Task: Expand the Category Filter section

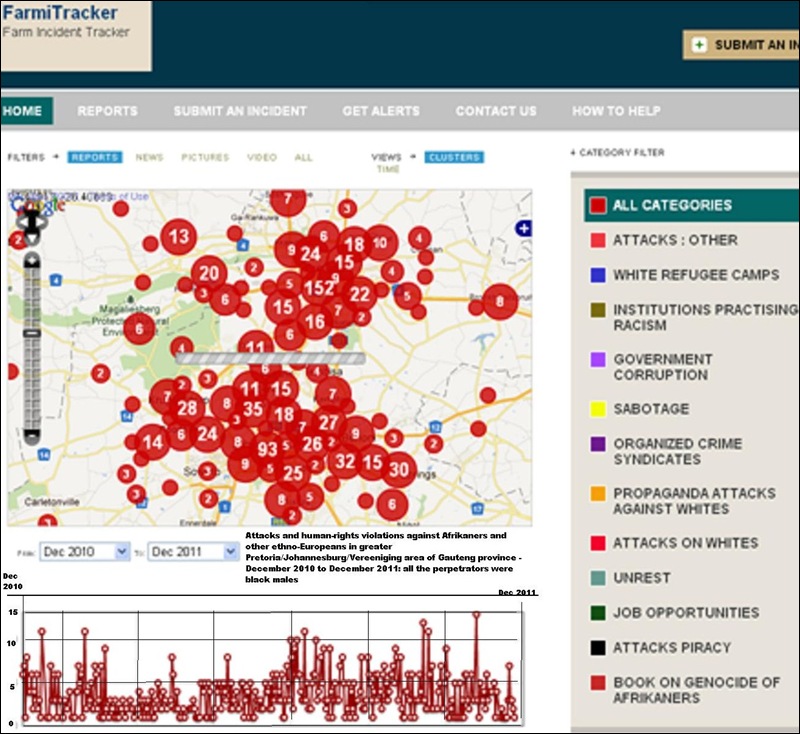Action: click(617, 153)
